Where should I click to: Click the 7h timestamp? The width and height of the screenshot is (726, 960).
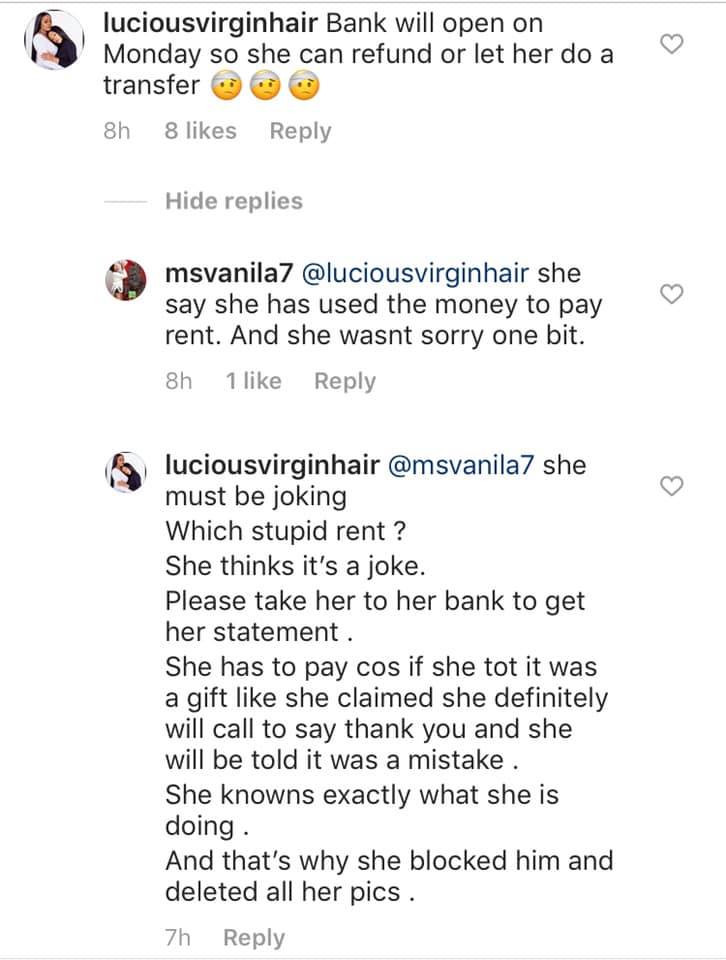179,938
